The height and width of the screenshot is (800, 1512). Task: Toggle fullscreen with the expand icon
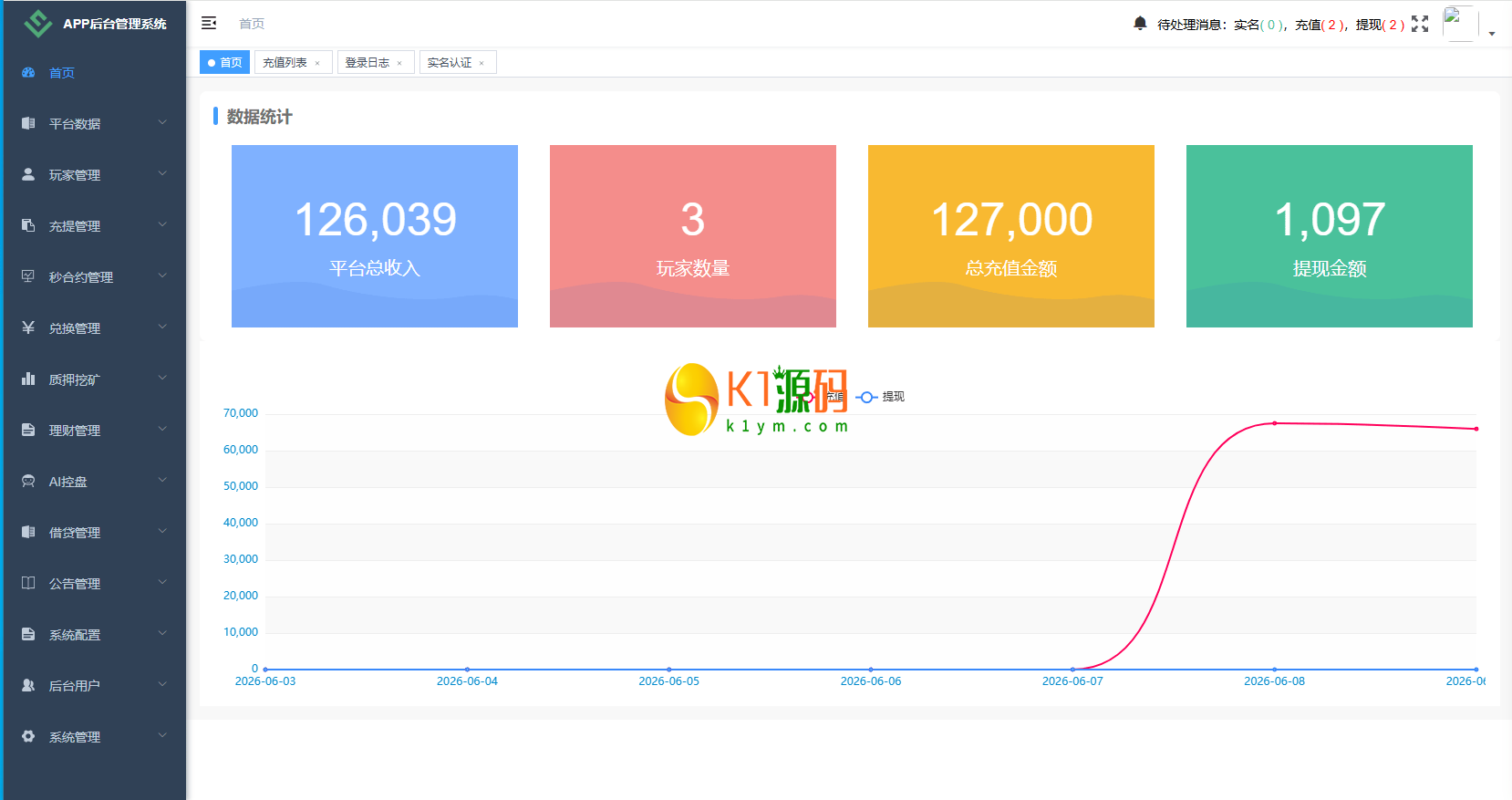tap(1420, 24)
